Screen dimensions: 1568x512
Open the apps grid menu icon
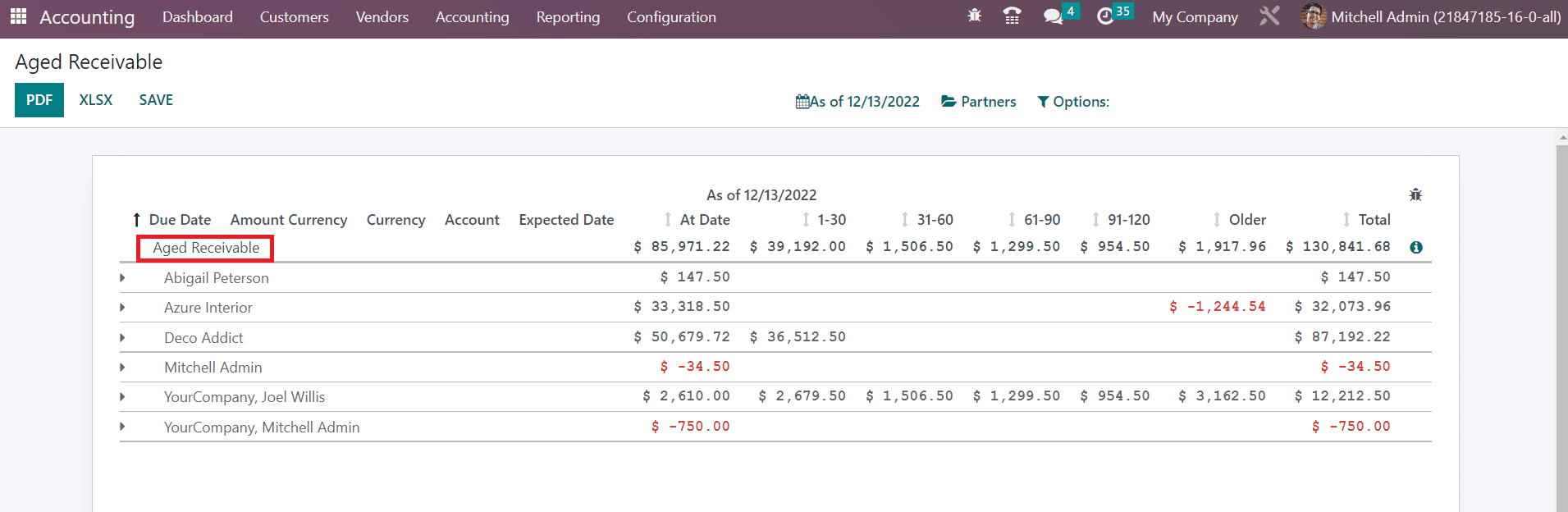coord(18,16)
